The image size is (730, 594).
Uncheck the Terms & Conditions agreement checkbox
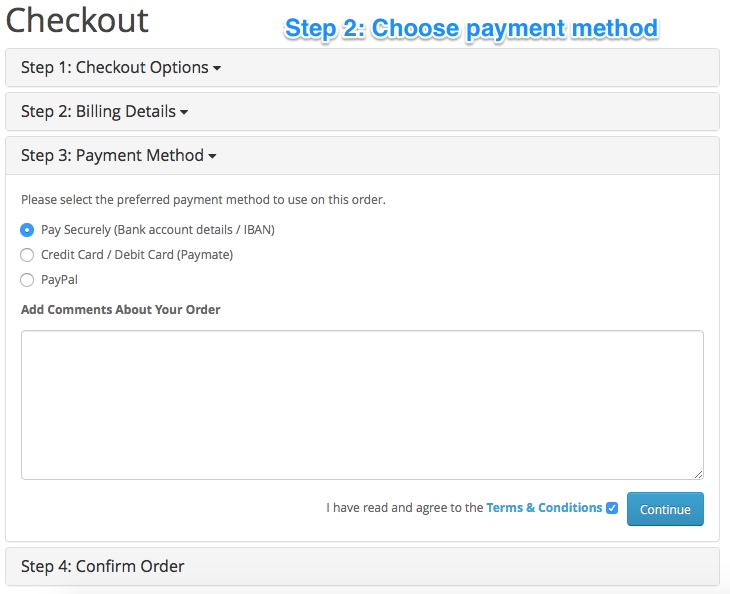tap(612, 508)
